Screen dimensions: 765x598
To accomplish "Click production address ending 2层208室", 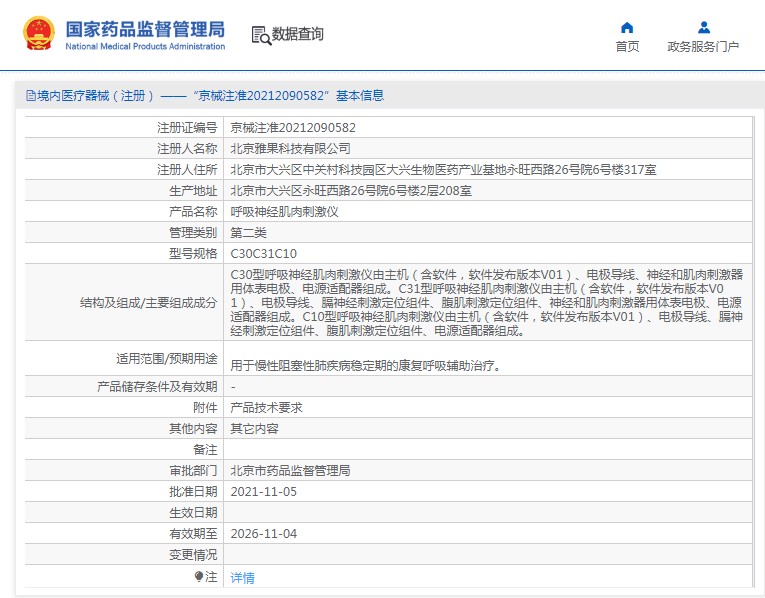I will 351,191.
